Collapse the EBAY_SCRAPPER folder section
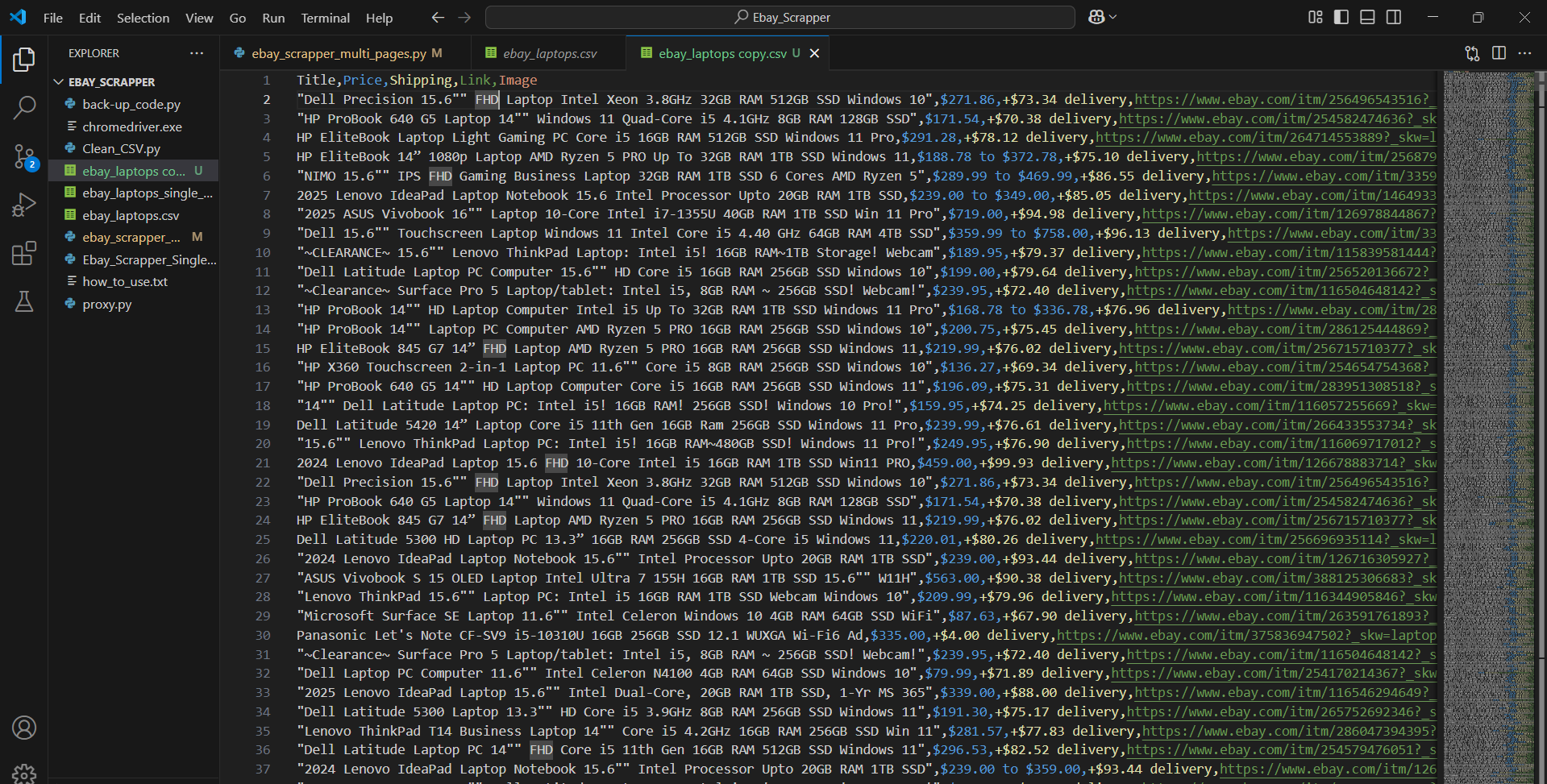The height and width of the screenshot is (784, 1547). pyautogui.click(x=59, y=82)
